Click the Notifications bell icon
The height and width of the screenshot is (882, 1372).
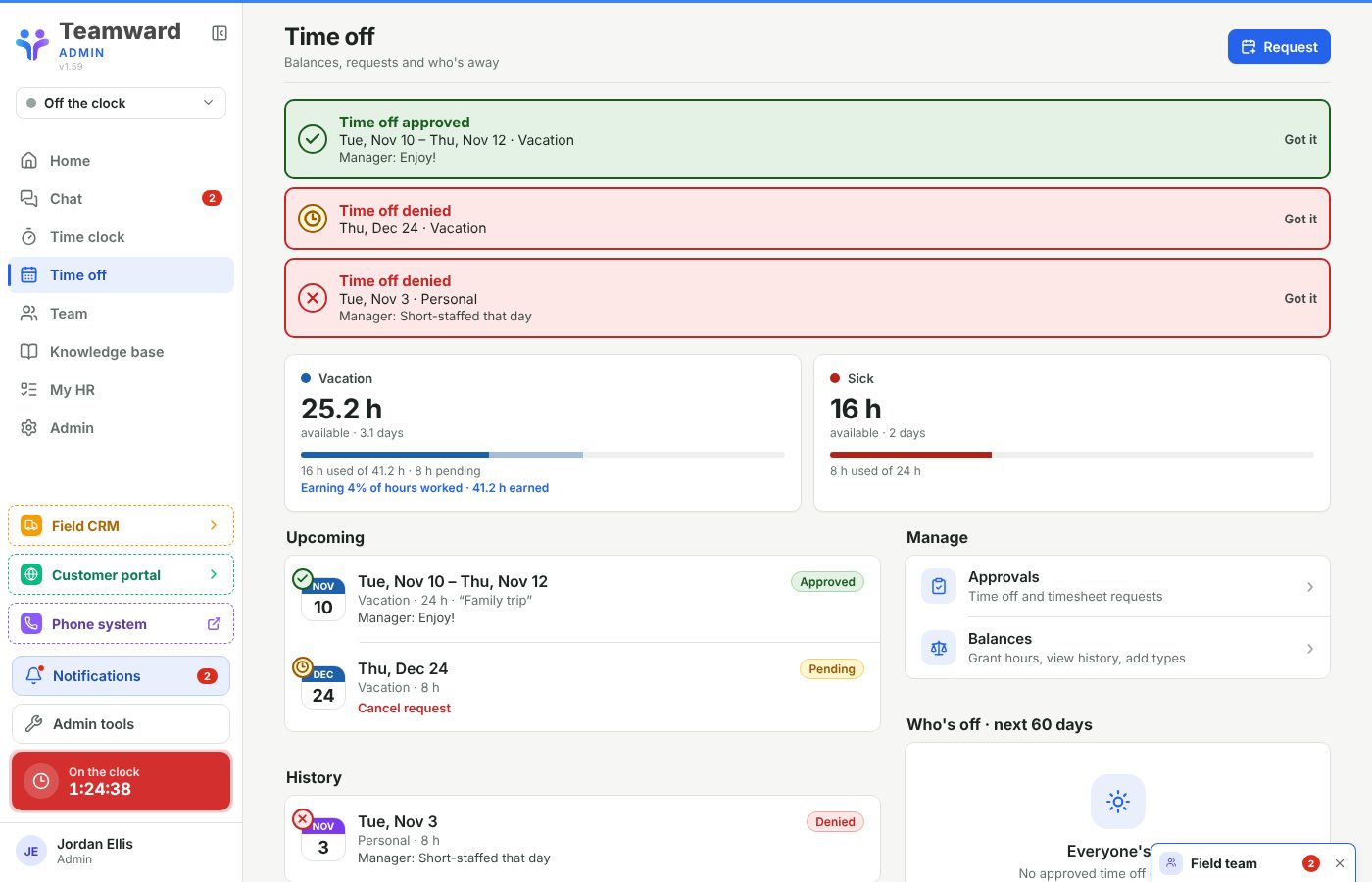coord(34,676)
